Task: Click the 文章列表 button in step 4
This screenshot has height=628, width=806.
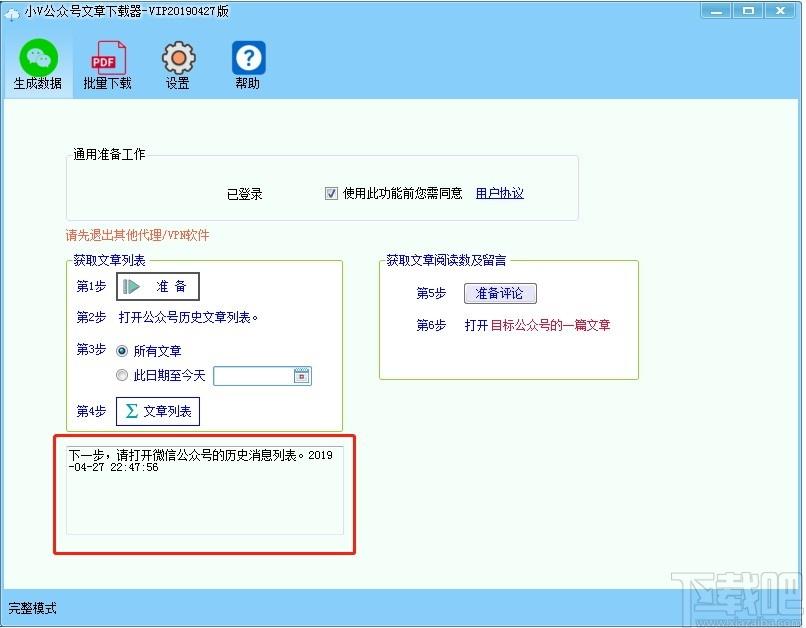Action: [x=158, y=411]
